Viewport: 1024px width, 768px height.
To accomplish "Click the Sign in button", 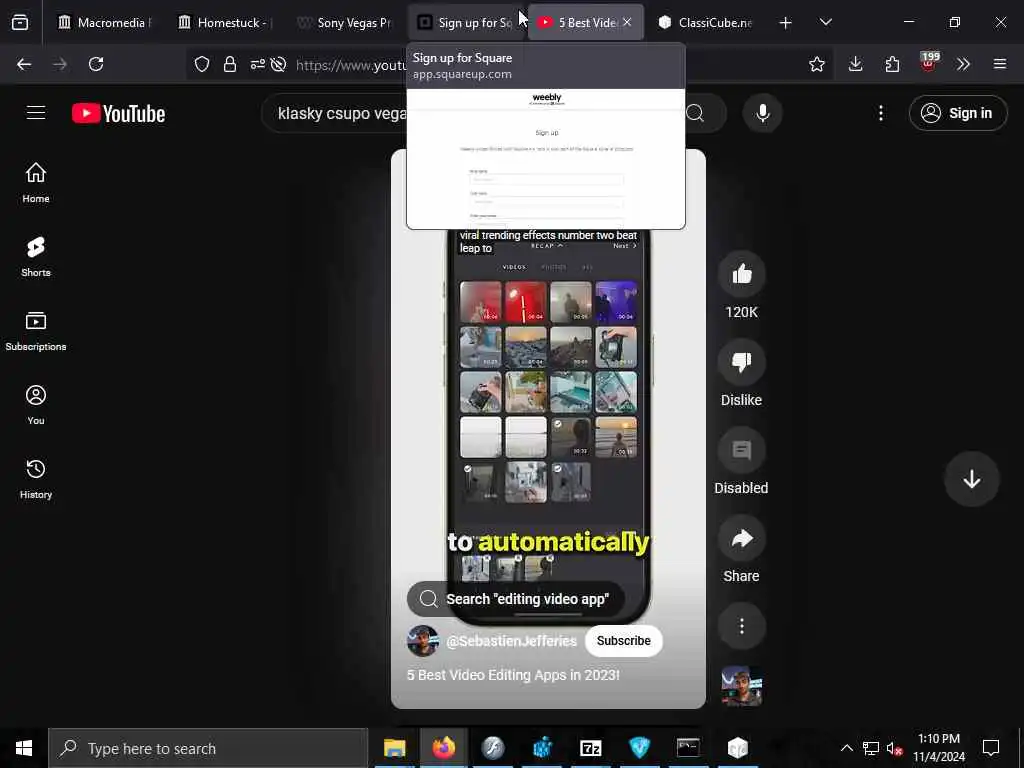I will pos(957,113).
